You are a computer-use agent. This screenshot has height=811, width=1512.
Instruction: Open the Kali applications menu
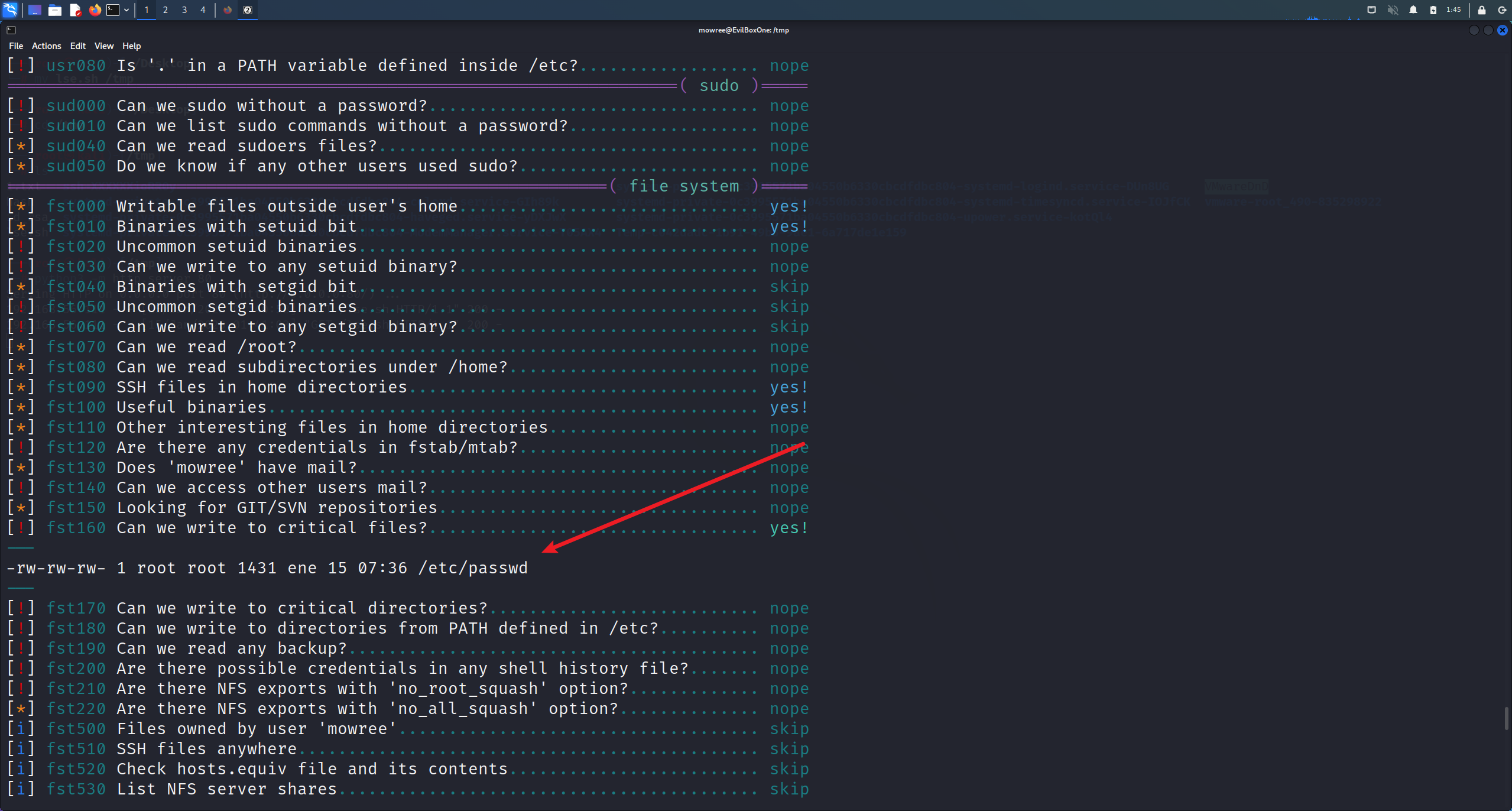(11, 9)
